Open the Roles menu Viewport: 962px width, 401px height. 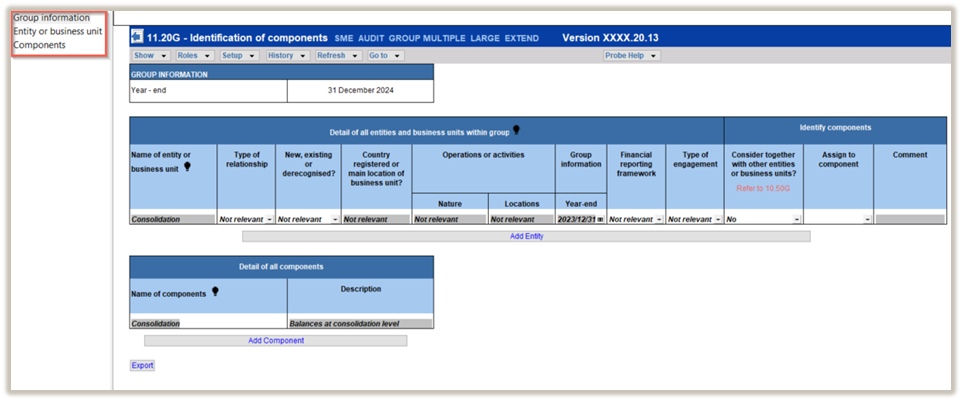click(193, 56)
